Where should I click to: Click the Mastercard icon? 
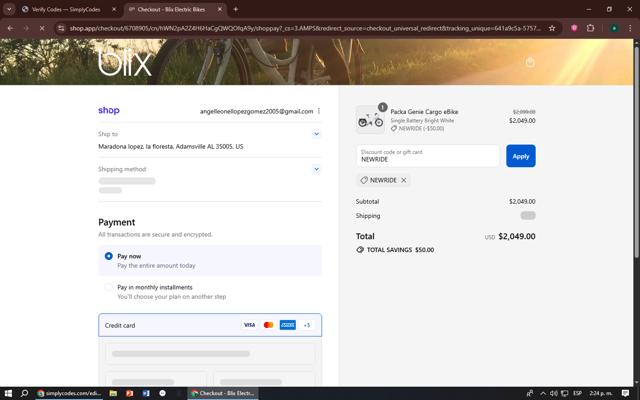(x=269, y=325)
